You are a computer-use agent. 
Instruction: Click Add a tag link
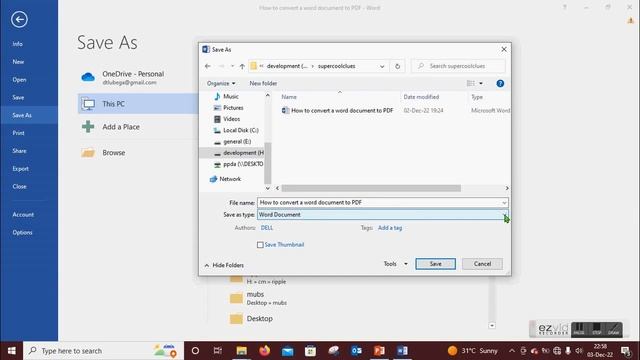tap(390, 228)
